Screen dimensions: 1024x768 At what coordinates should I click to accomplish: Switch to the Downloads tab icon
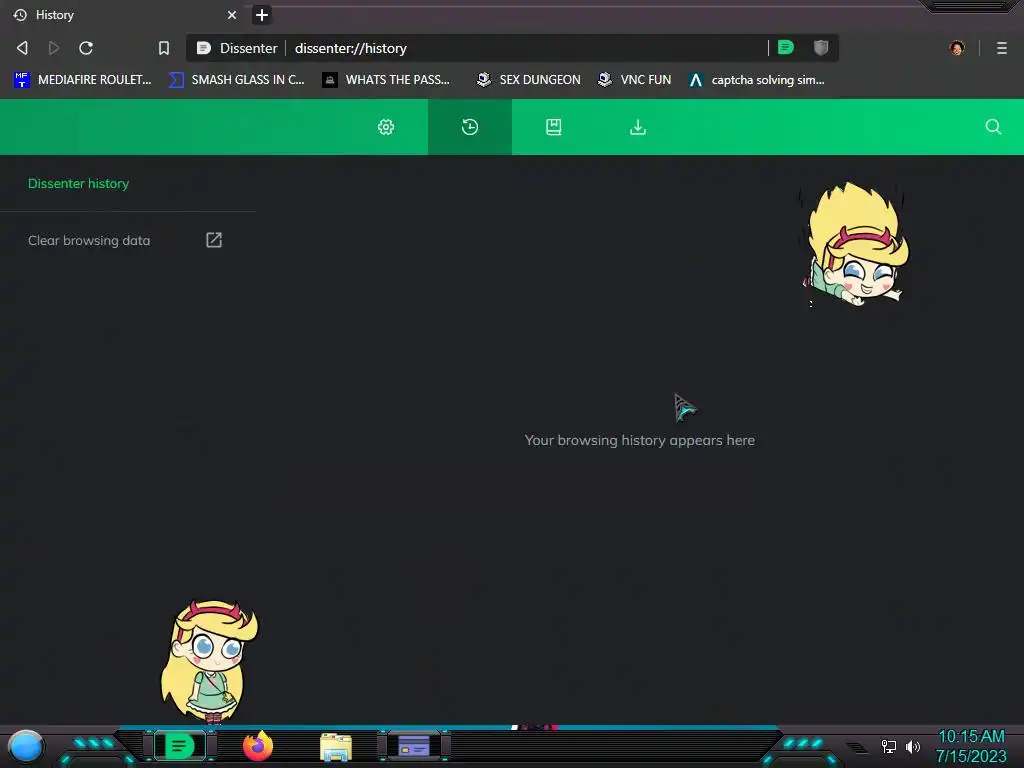pyautogui.click(x=638, y=127)
